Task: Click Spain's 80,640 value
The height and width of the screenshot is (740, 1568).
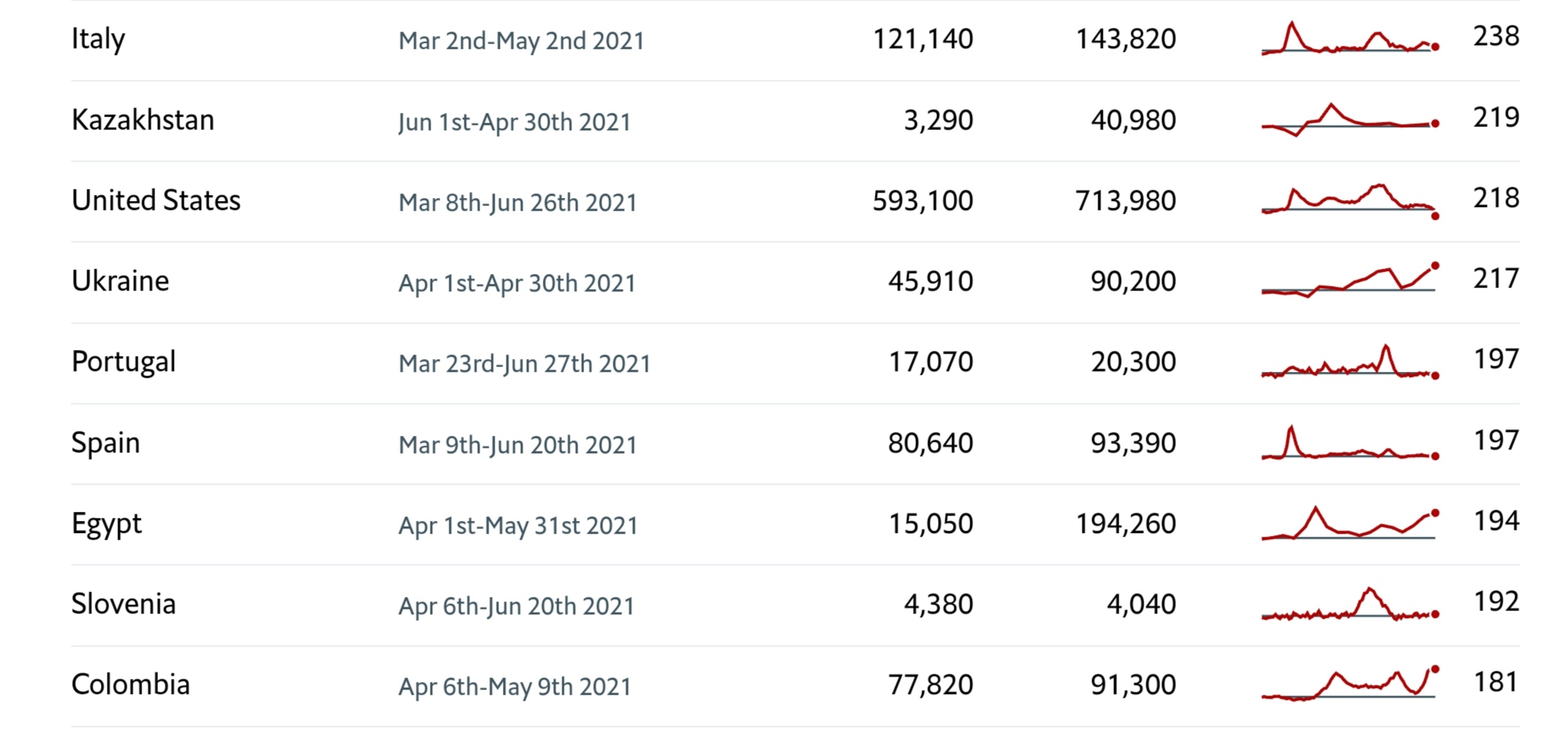Action: coord(930,443)
